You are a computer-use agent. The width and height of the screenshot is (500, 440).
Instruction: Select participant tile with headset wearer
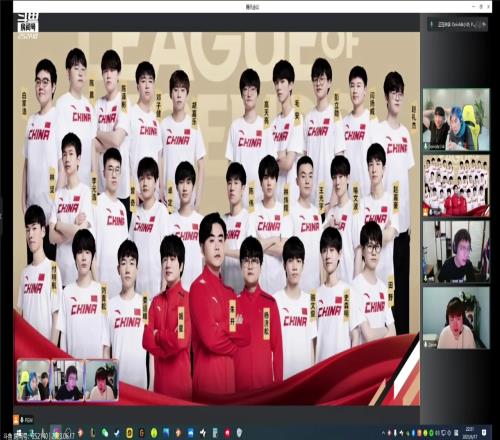(x=456, y=252)
